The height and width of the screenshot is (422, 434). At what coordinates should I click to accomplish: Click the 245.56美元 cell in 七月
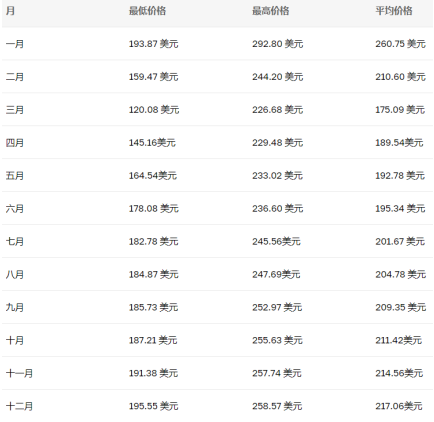point(276,241)
